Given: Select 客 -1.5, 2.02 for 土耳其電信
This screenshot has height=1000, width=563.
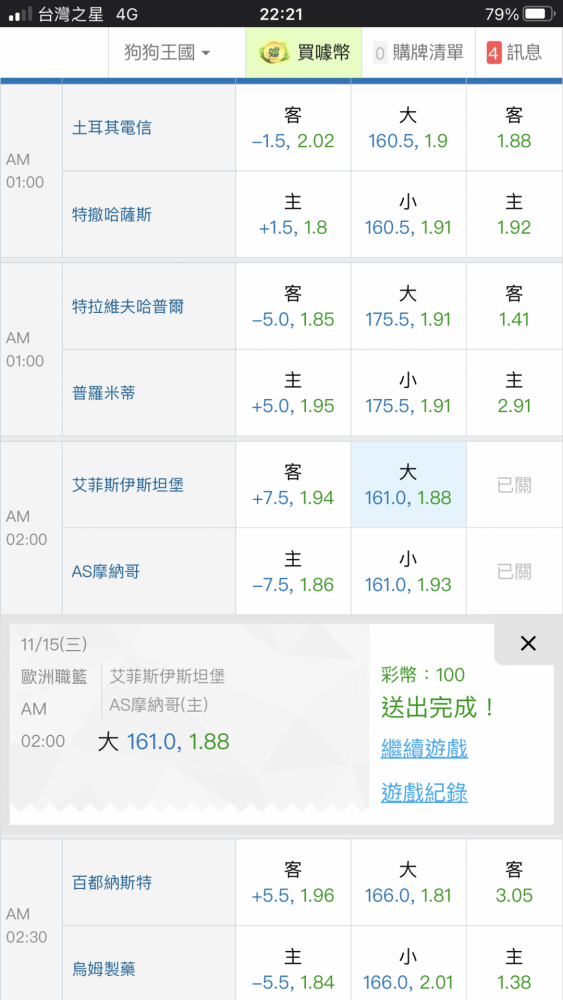Looking at the screenshot, I should (293, 128).
